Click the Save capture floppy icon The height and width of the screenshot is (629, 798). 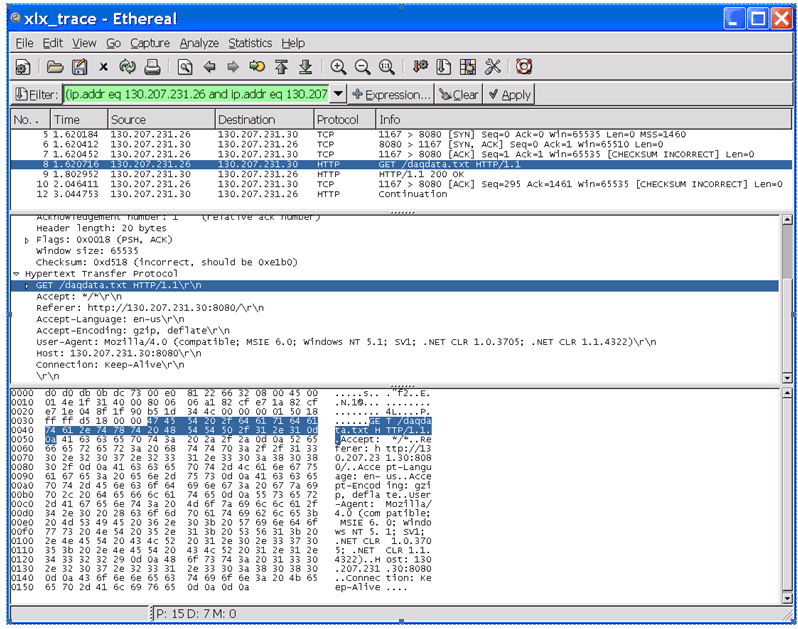(79, 67)
